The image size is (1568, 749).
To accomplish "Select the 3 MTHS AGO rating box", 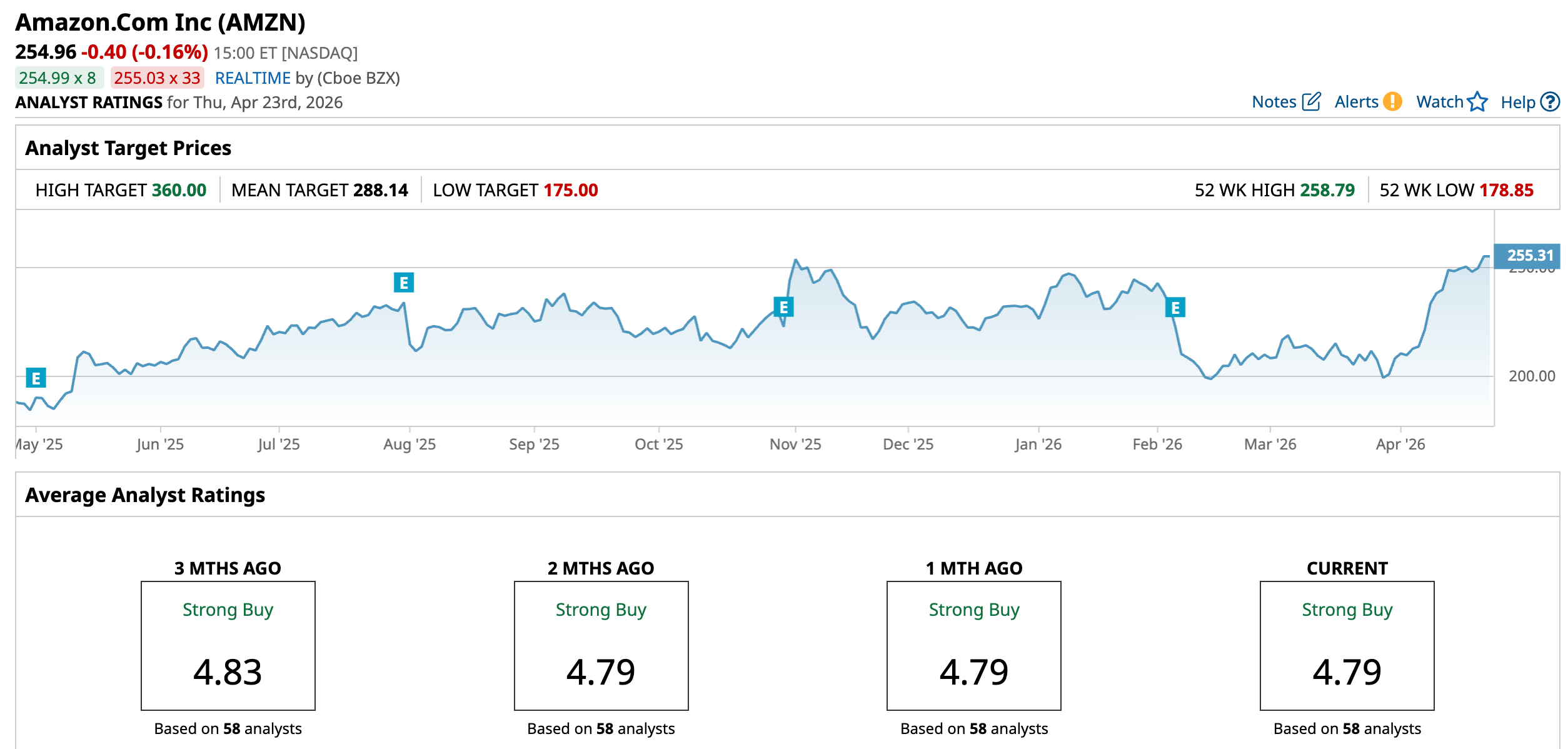I will 228,645.
